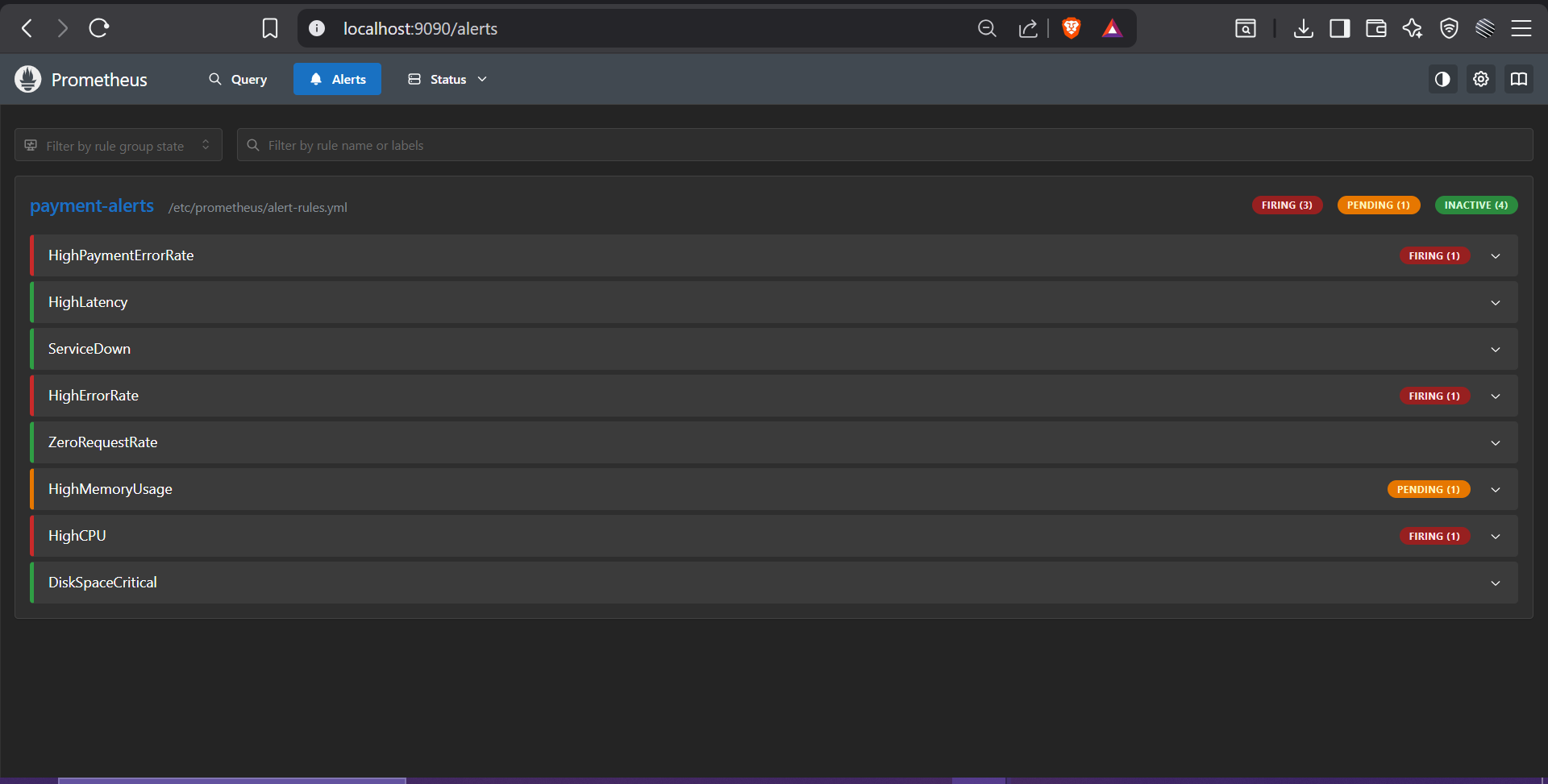Toggle the INACTIVE (4) state filter
Image resolution: width=1548 pixels, height=784 pixels.
tap(1475, 205)
